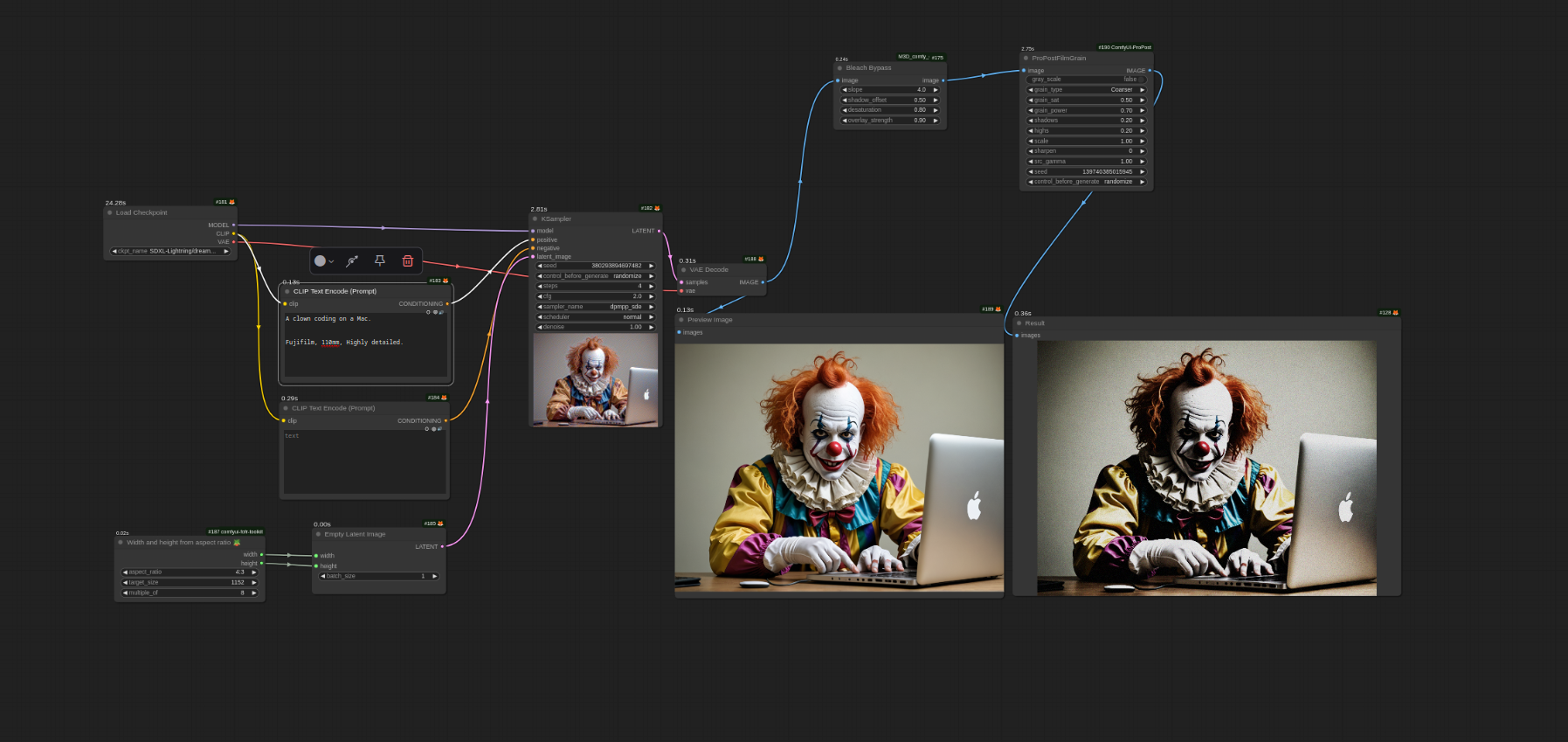Collapse the selected CLIP Text Encode #183 node dot
Viewport: 1568px width, 742px height.
287,291
